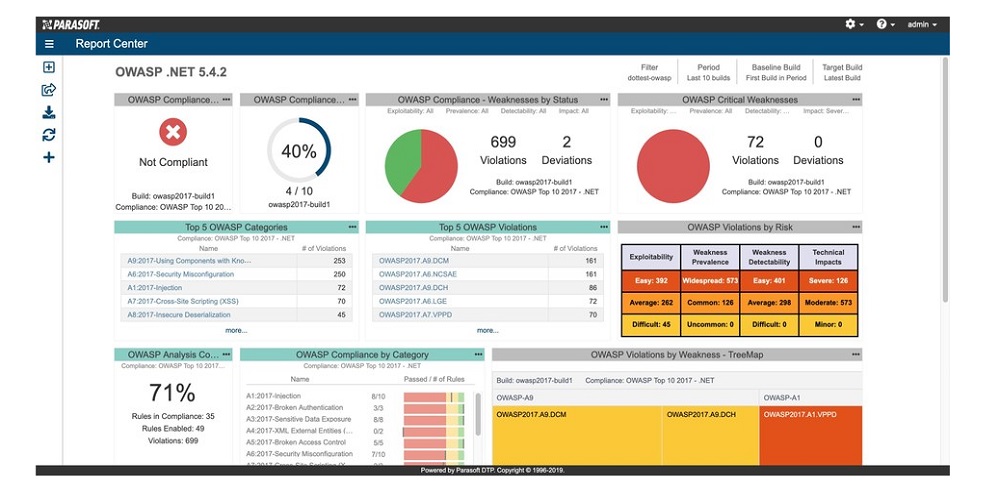Click the plus add widget icon
This screenshot has height=500, width=1000.
click(48, 158)
